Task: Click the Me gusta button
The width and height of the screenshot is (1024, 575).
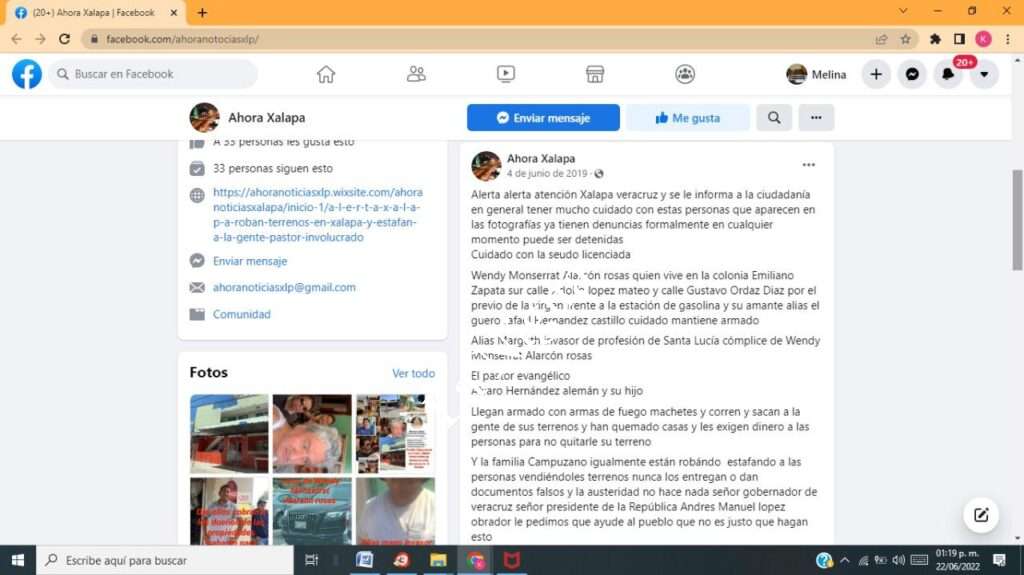Action: point(688,118)
